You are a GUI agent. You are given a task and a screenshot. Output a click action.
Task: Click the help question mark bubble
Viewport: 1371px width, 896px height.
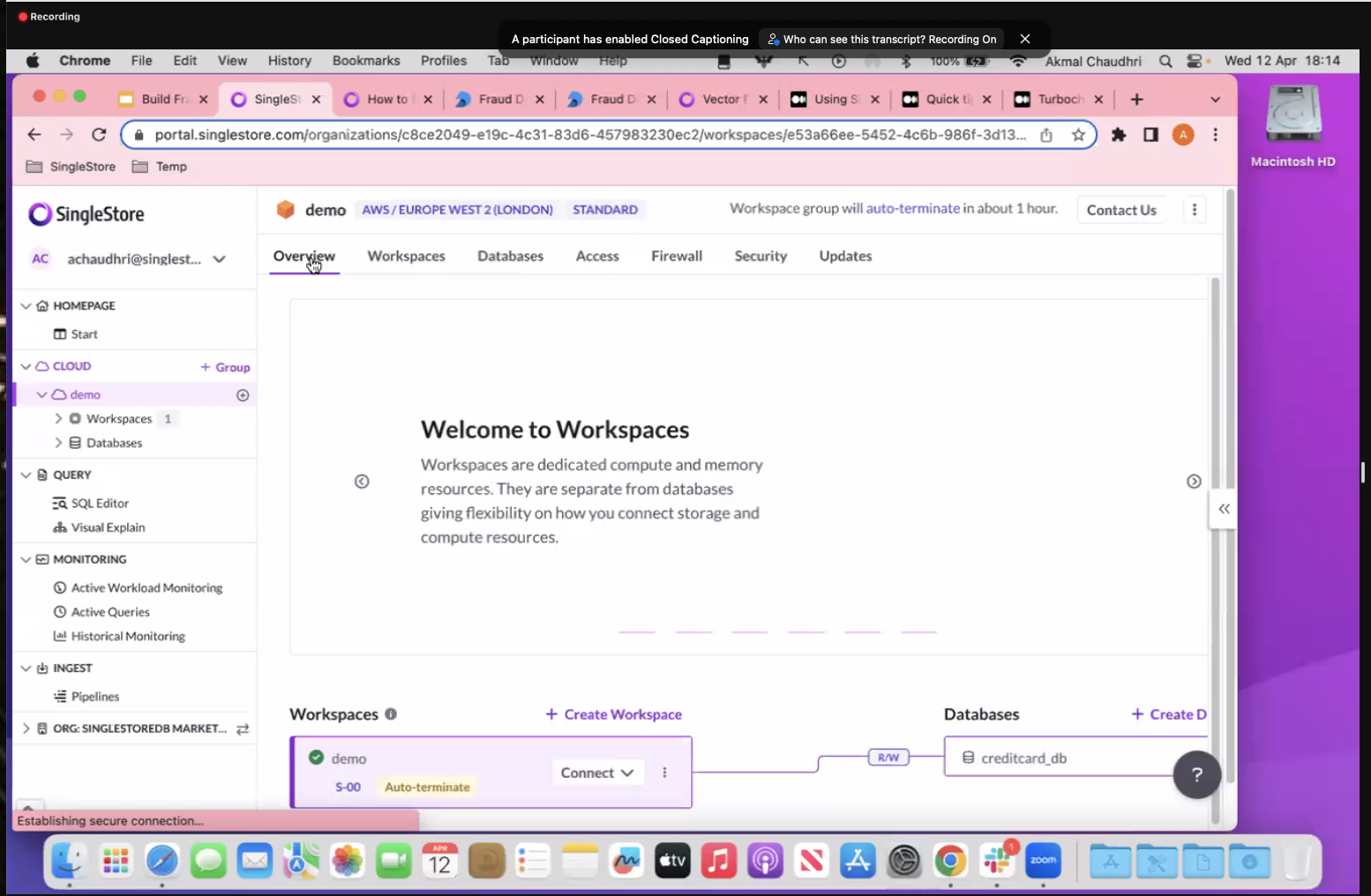tap(1196, 775)
